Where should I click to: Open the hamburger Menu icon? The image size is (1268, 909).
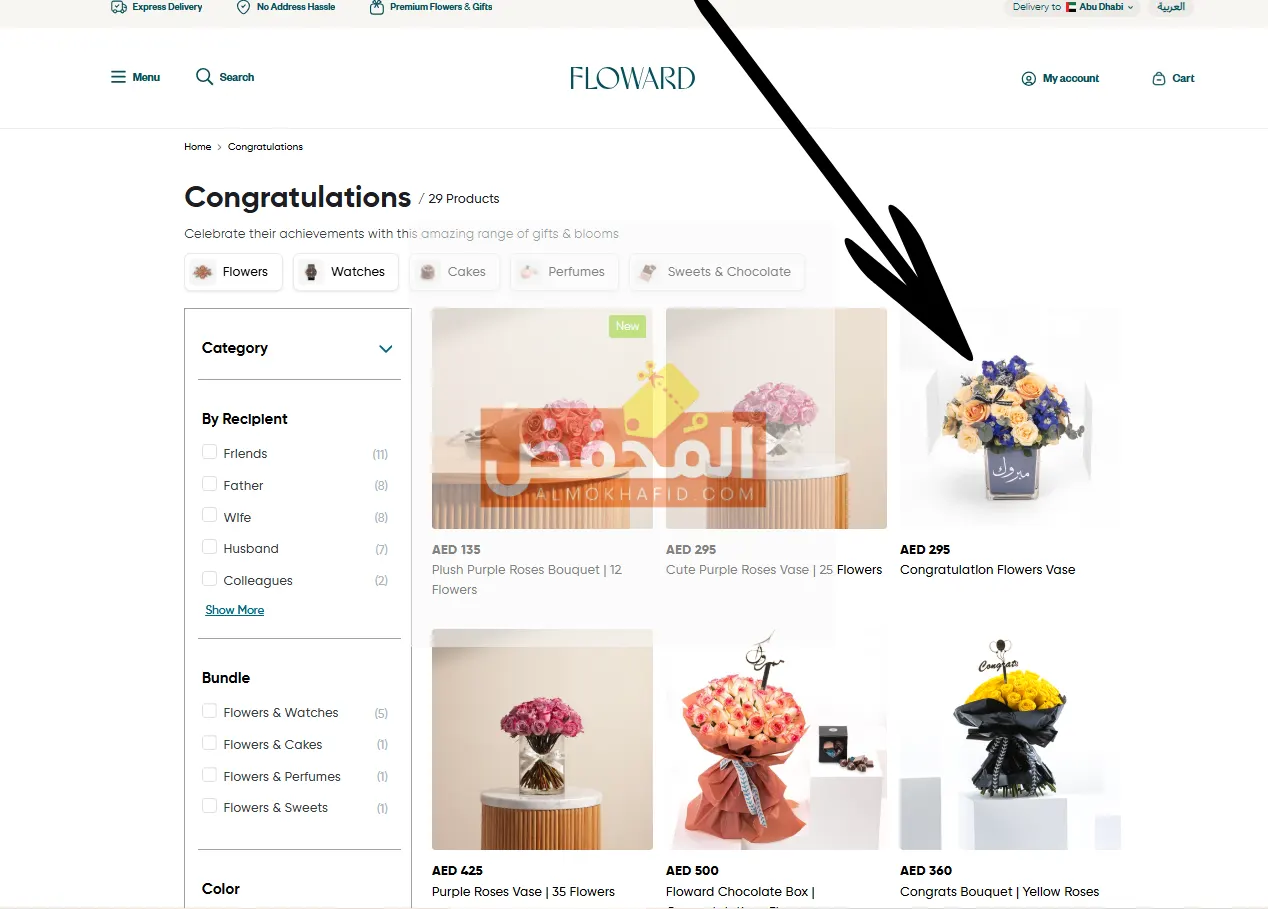coord(118,77)
